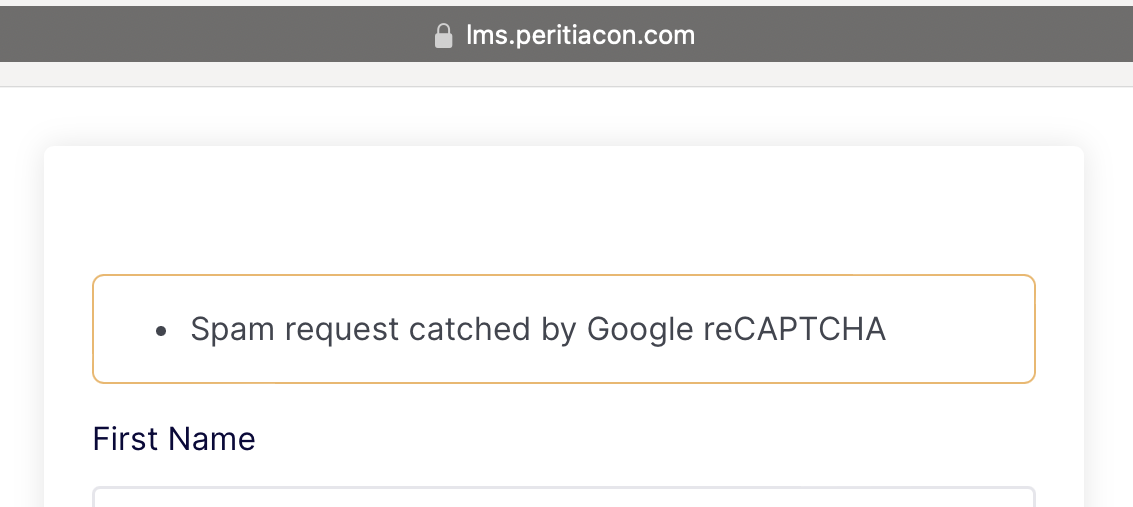Click the padlock icon in address bar
Screen dimensions: 1133x507
tap(444, 36)
